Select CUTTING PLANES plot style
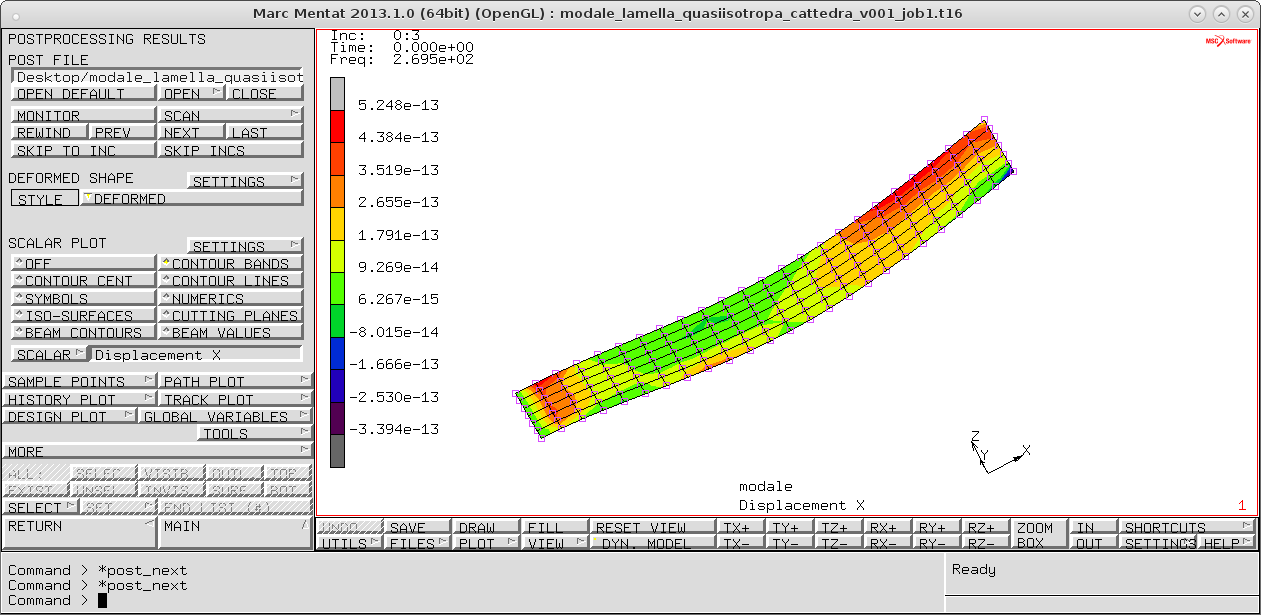 (230, 315)
